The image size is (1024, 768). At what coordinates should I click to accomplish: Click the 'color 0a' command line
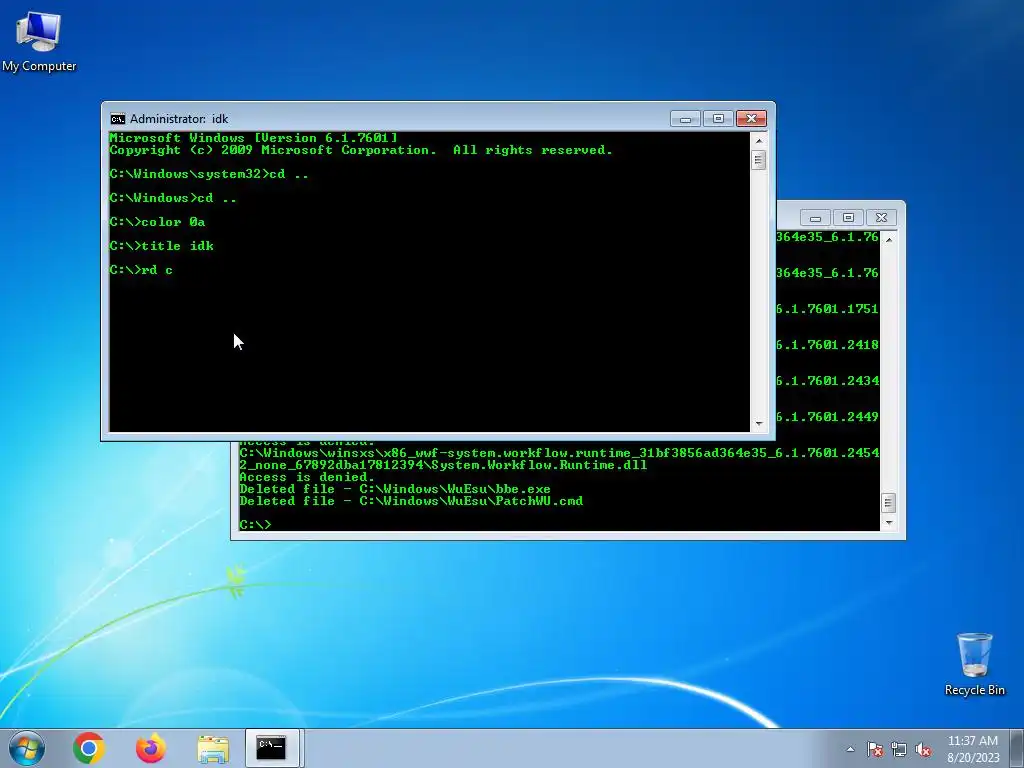(x=157, y=222)
